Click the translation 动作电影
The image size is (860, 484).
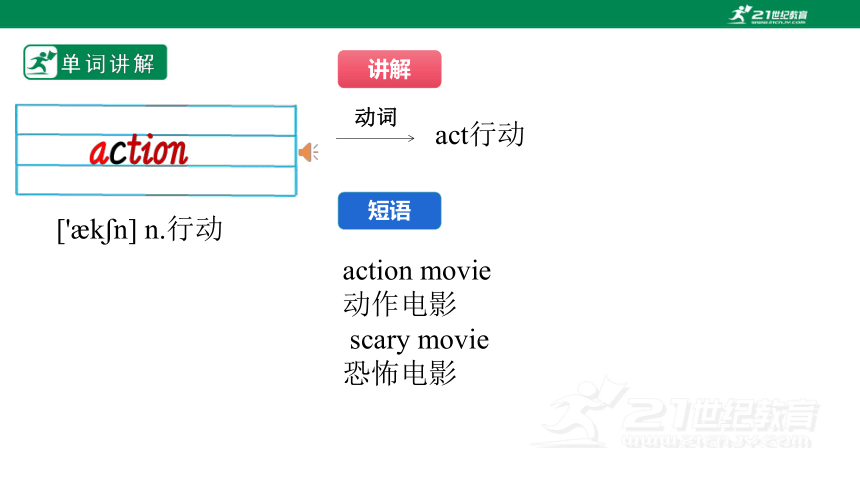(400, 304)
